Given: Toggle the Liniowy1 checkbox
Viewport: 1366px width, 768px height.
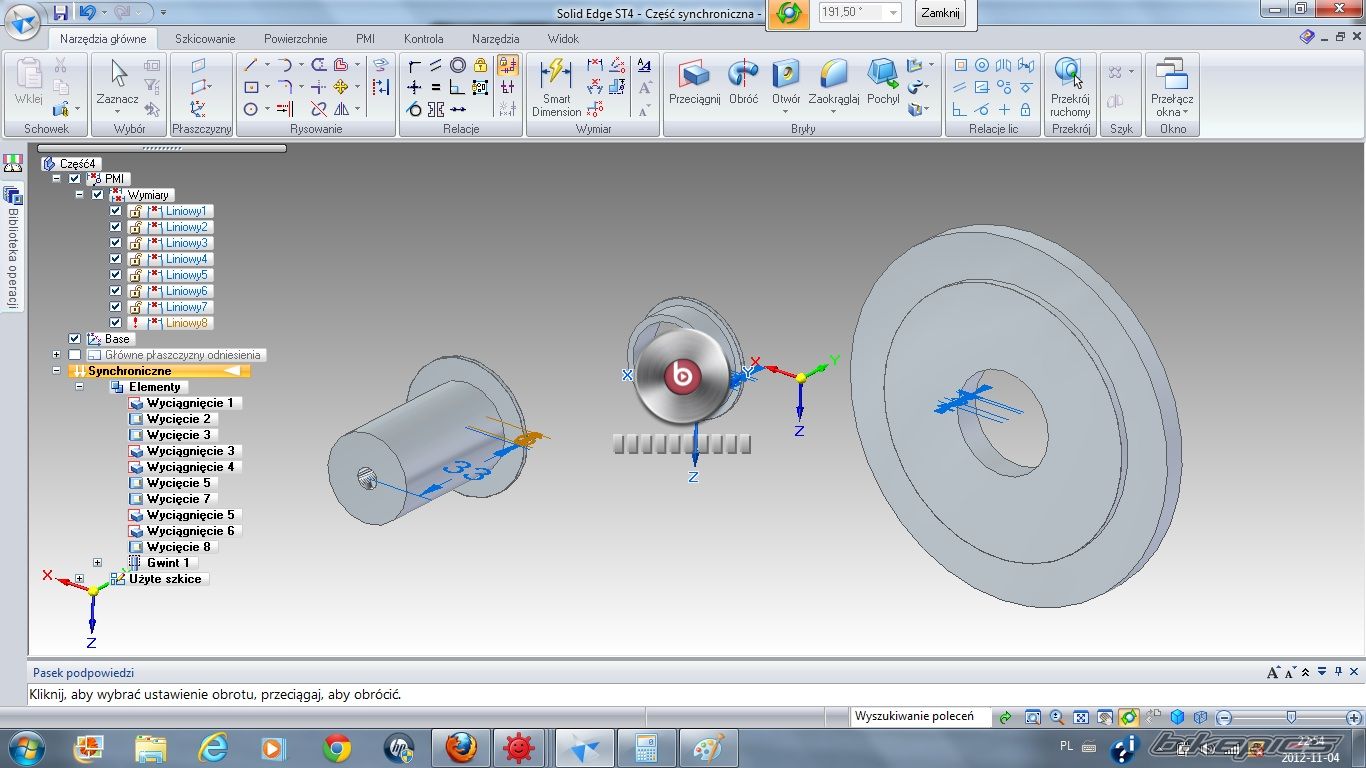Looking at the screenshot, I should click(x=116, y=211).
